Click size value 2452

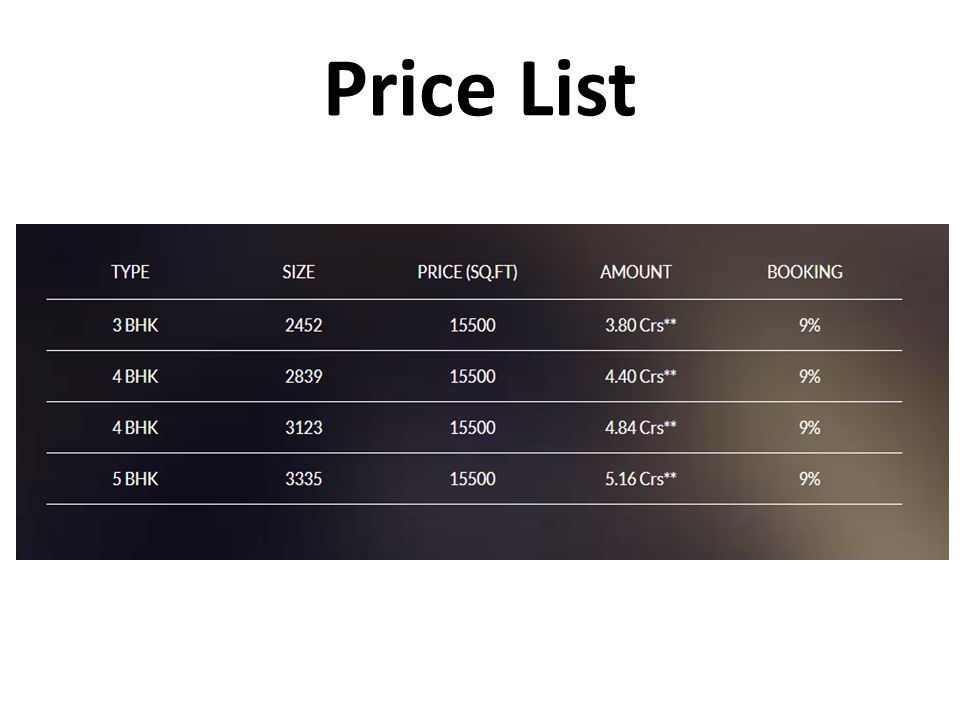click(x=304, y=325)
